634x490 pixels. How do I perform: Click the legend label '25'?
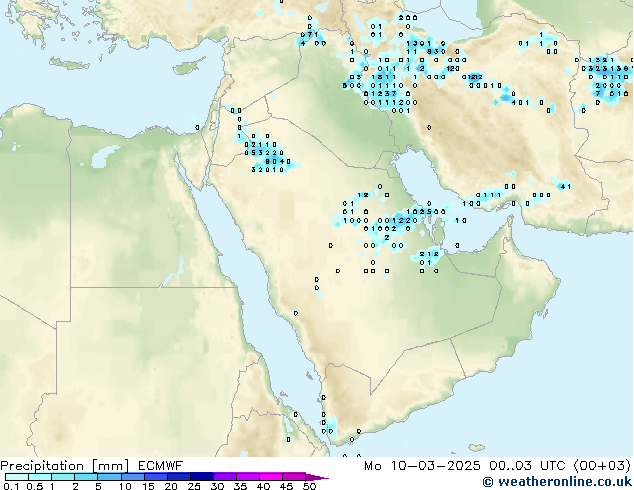[x=194, y=486]
